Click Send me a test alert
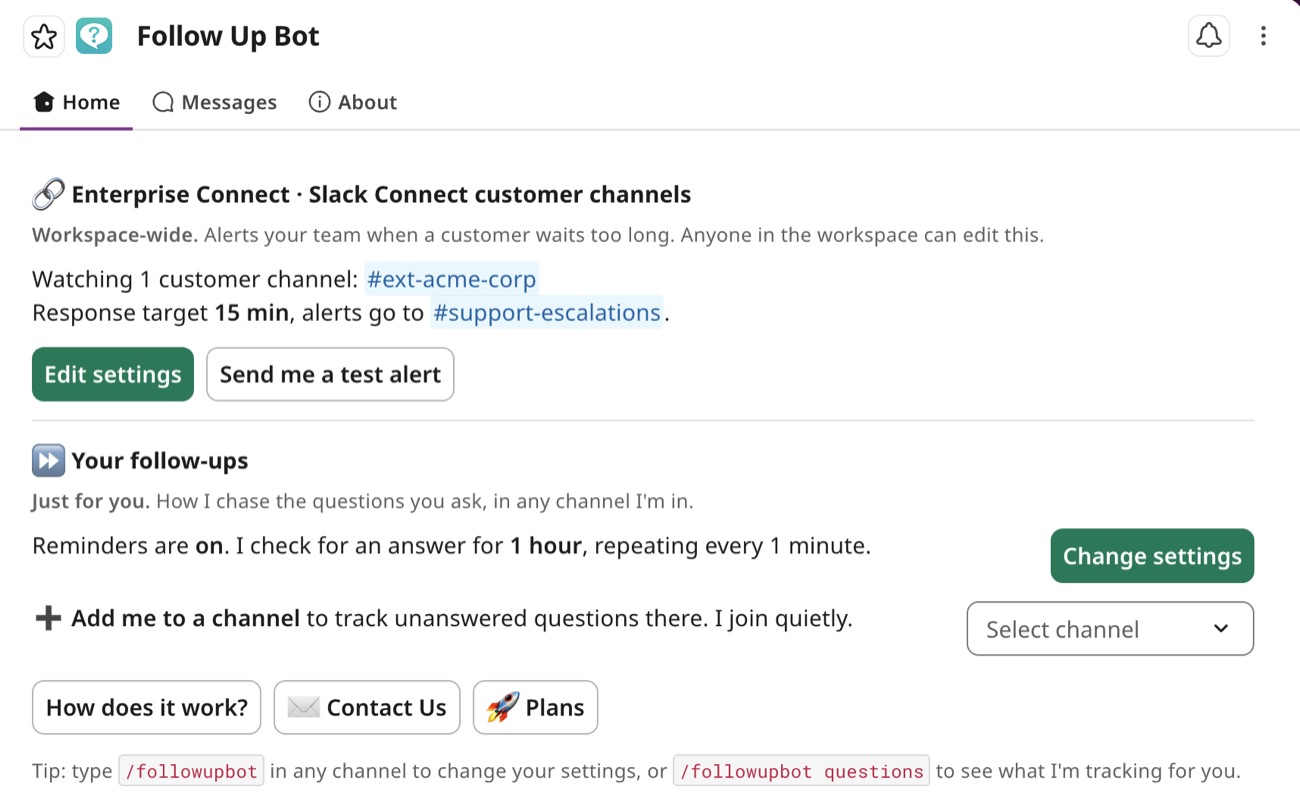 330,374
